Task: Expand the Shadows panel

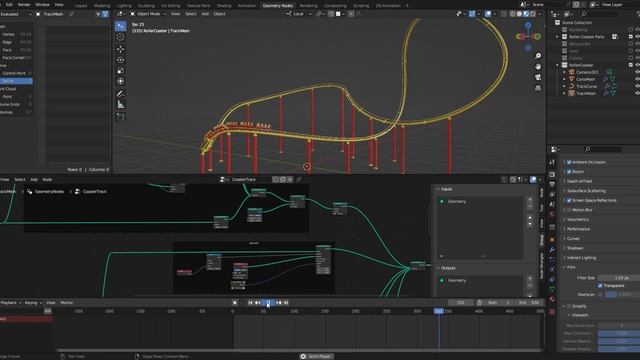Action: click(575, 248)
